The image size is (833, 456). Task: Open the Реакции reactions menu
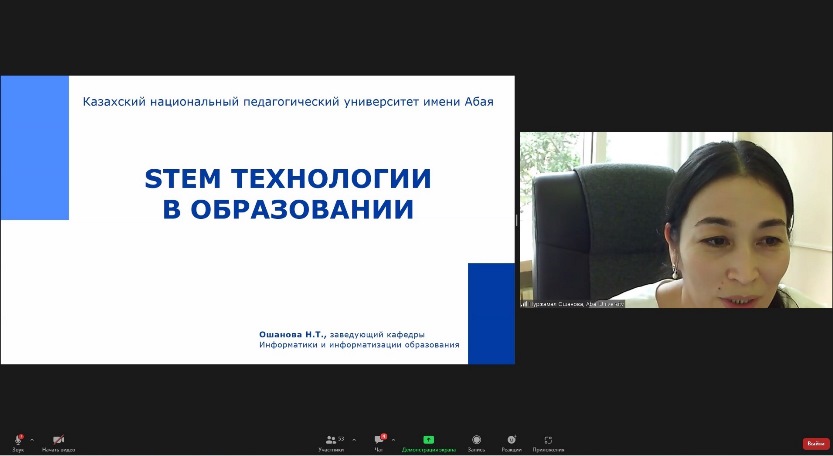pyautogui.click(x=511, y=440)
